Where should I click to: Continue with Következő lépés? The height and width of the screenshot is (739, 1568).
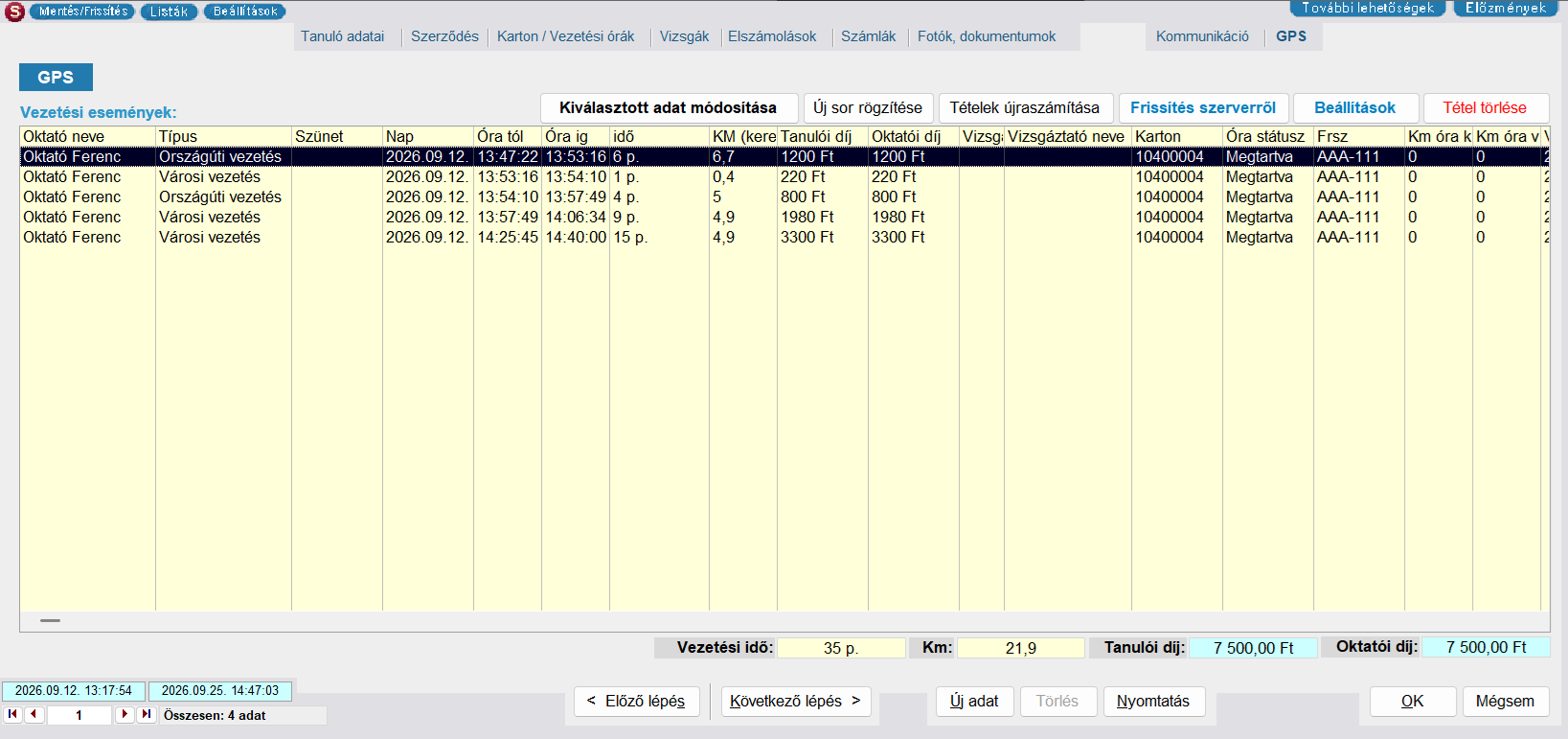tap(795, 701)
